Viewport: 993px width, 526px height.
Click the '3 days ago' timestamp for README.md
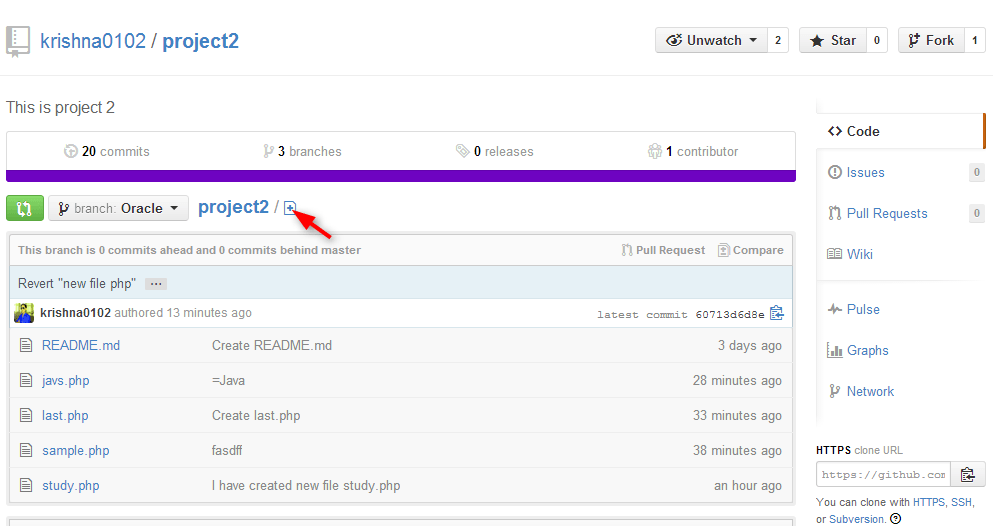pyautogui.click(x=749, y=346)
